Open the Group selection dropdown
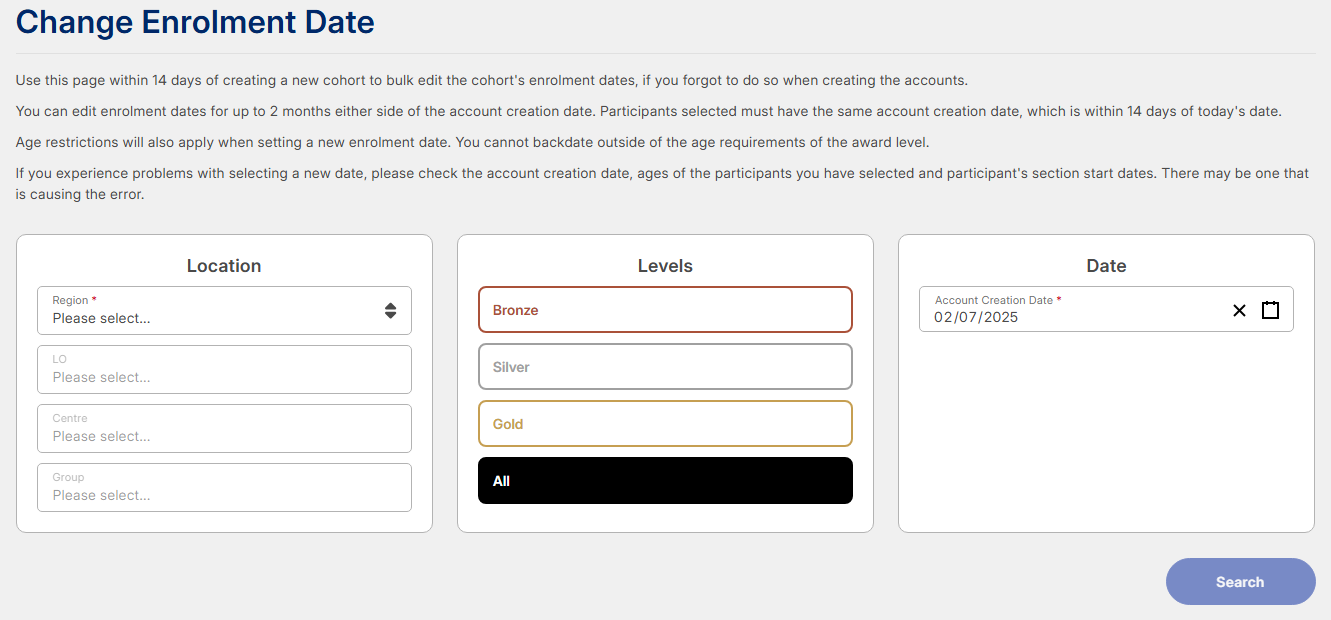This screenshot has width=1331, height=620. (224, 488)
